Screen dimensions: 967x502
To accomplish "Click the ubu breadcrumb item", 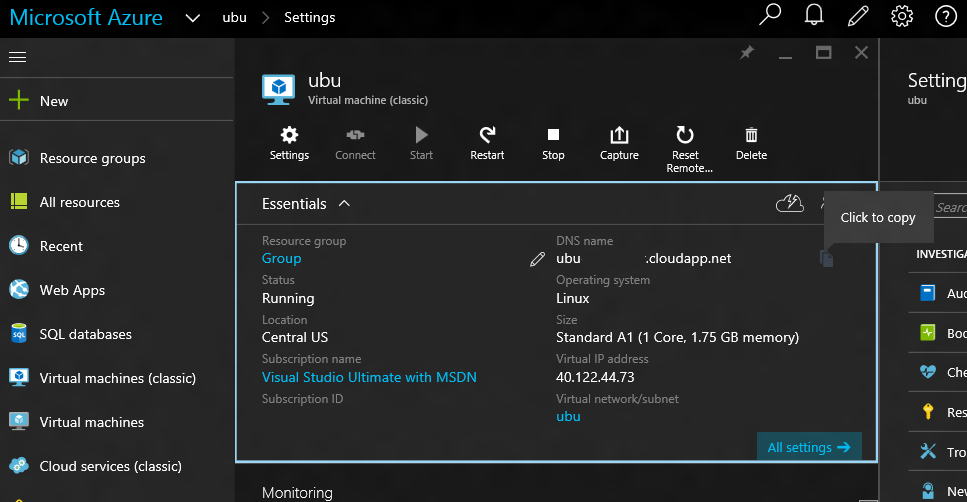I will pyautogui.click(x=234, y=18).
